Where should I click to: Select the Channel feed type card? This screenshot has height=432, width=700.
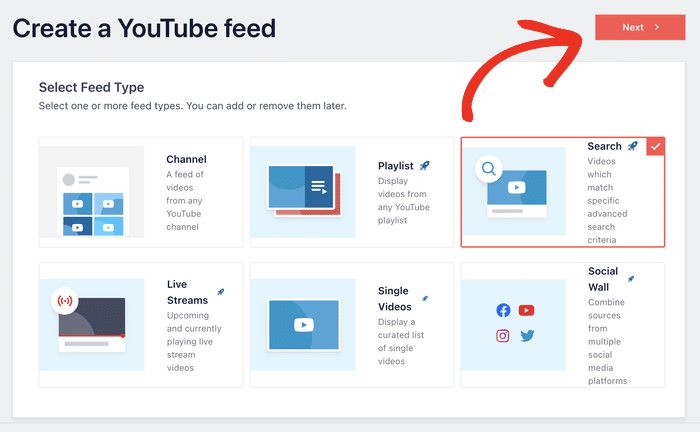click(141, 192)
